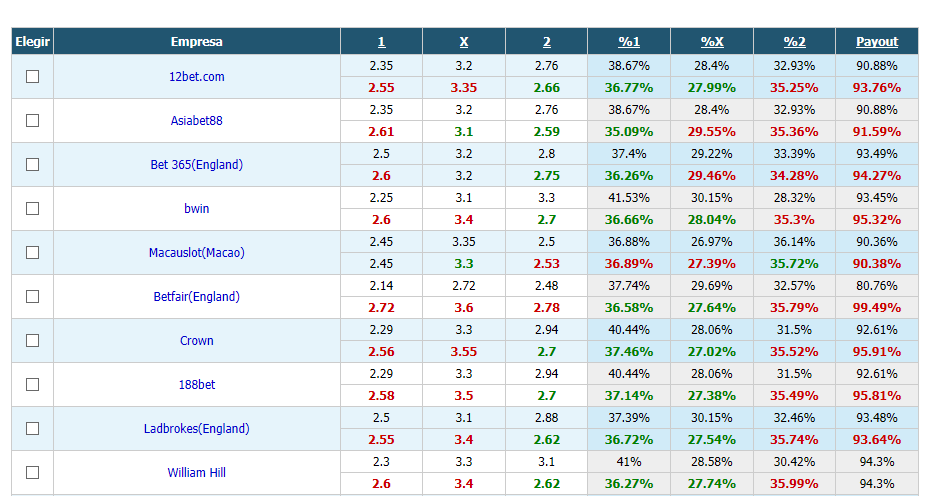
Task: Tick the checkbox for 12bet.com
Action: click(33, 76)
